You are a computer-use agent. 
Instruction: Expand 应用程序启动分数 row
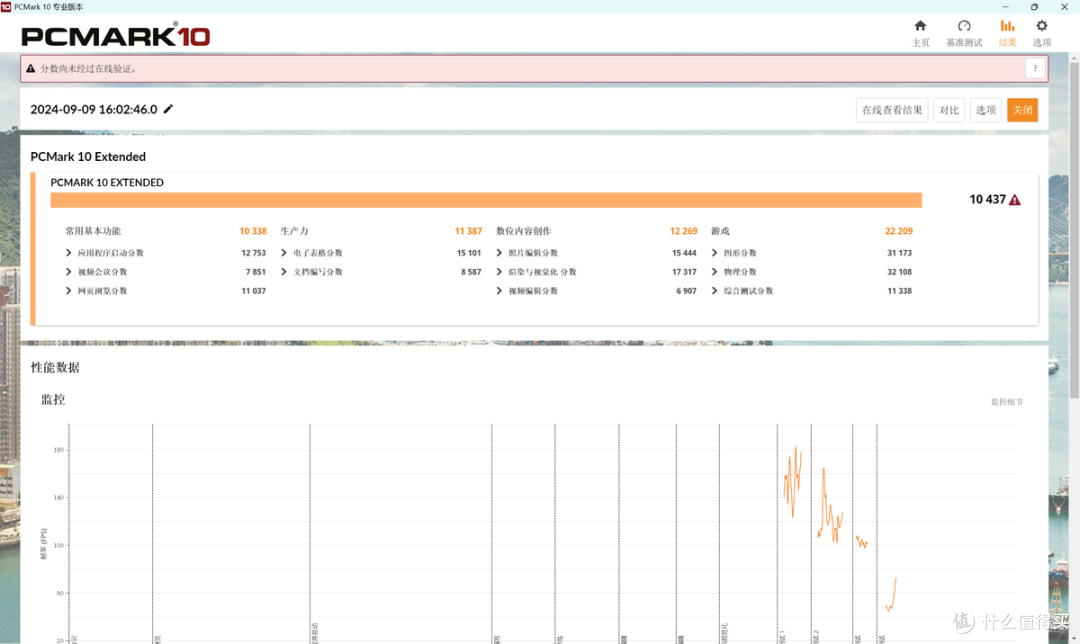pyautogui.click(x=68, y=253)
